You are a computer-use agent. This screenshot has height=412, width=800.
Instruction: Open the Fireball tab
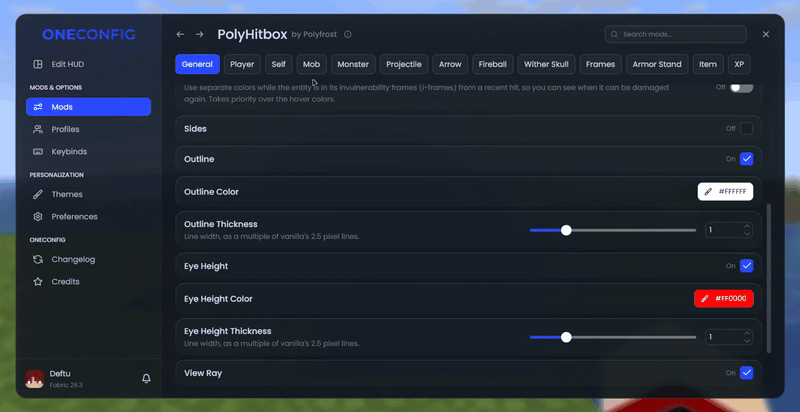(x=493, y=64)
